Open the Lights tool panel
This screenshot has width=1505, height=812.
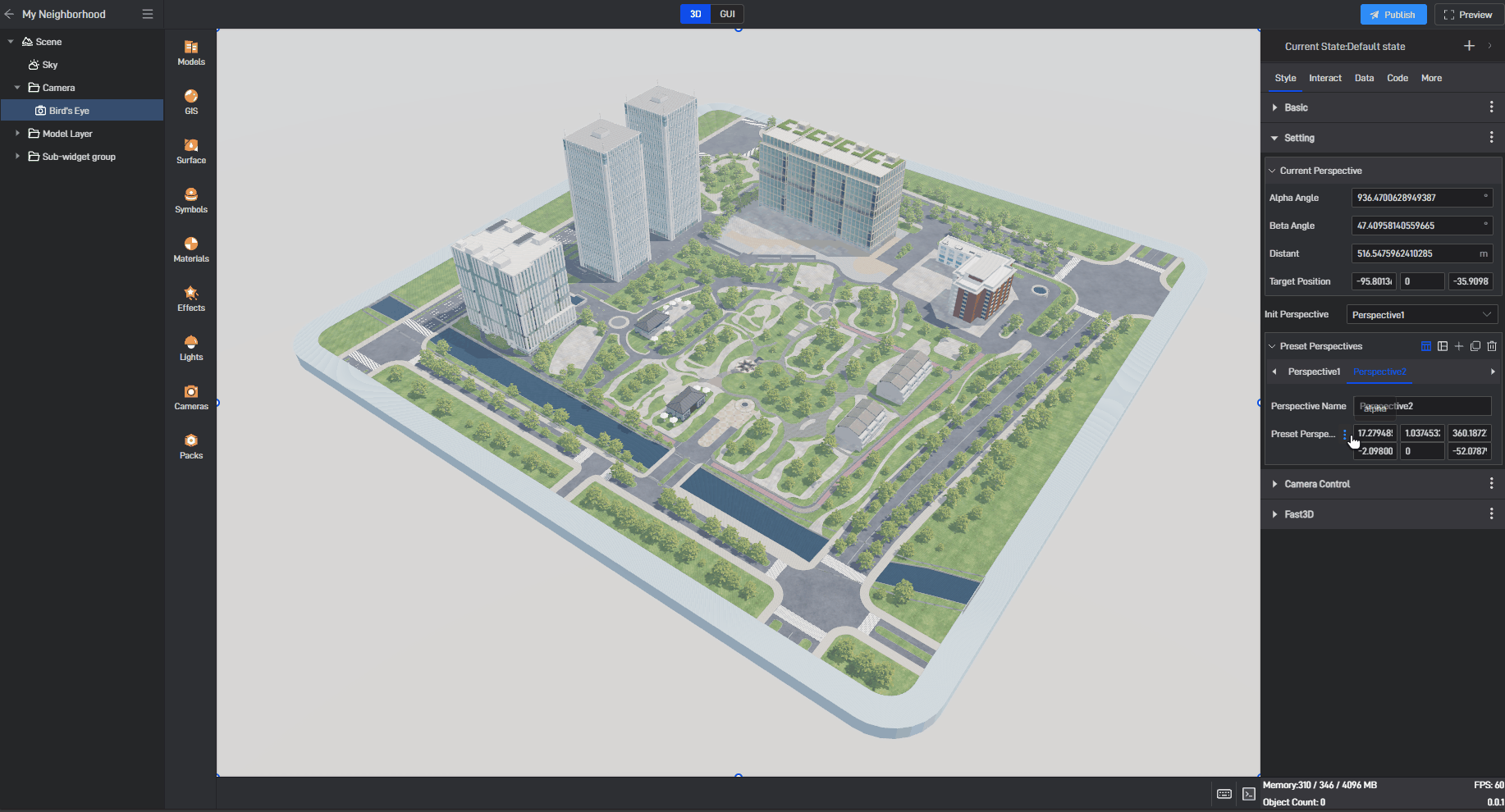pos(190,348)
